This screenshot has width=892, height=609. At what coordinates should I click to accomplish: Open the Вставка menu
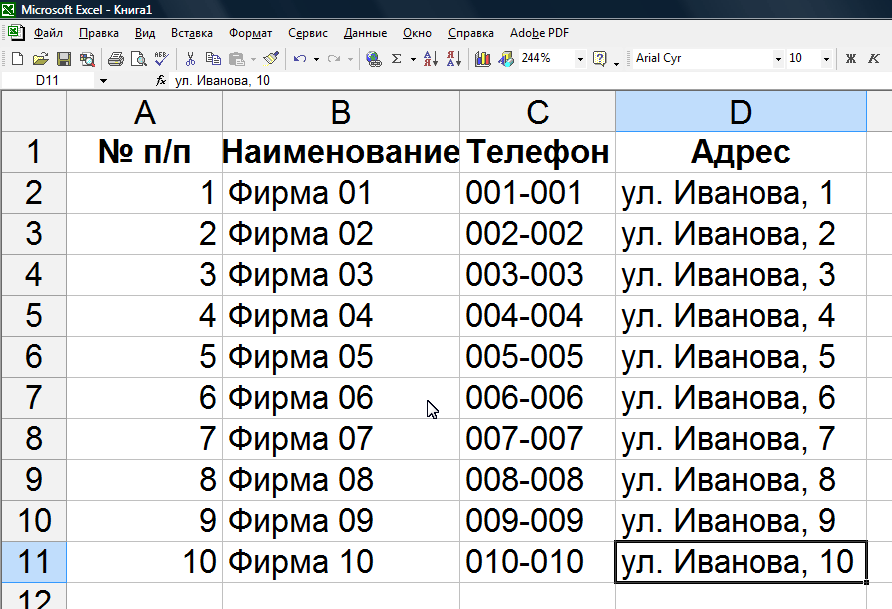[x=192, y=33]
